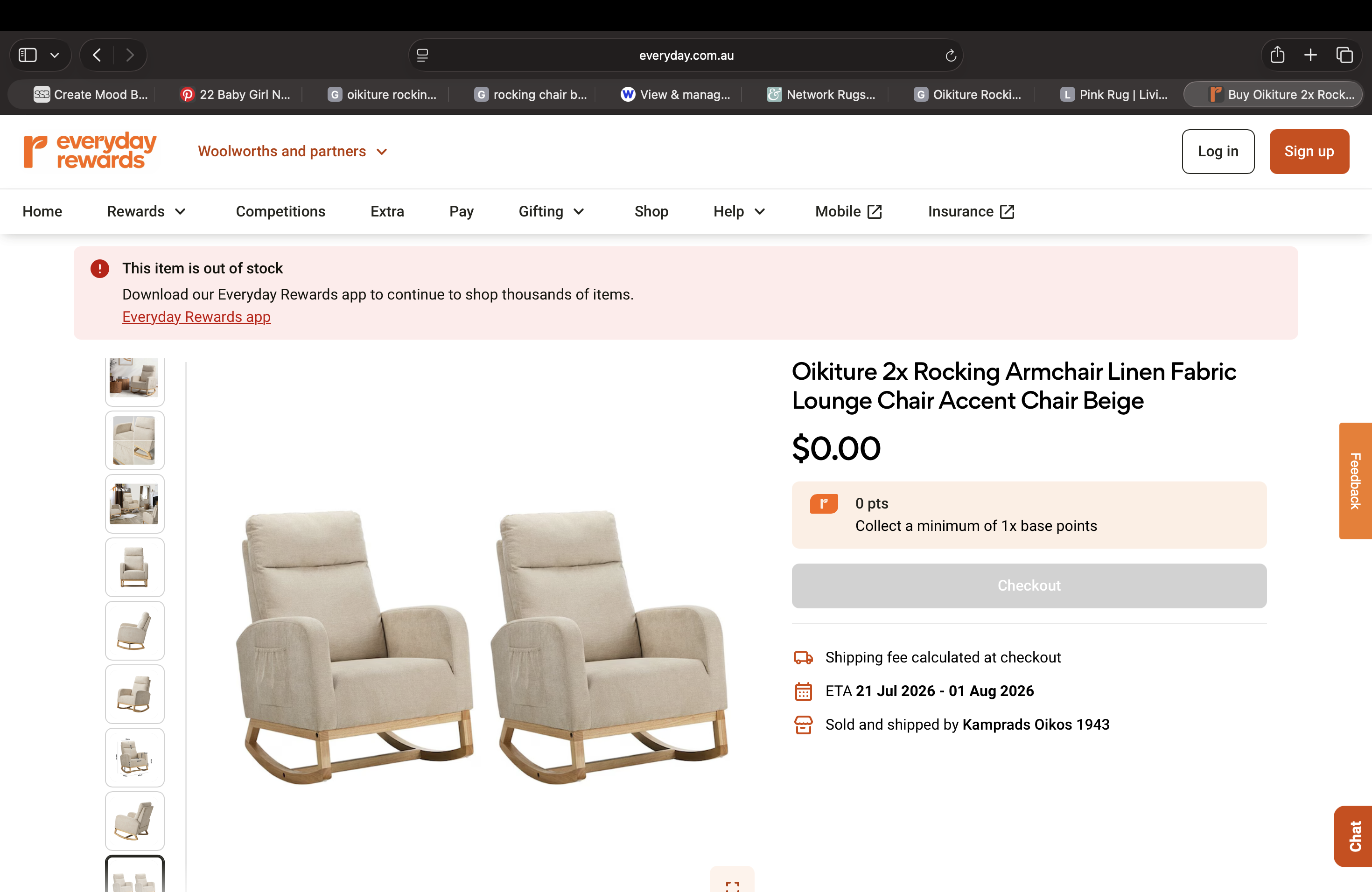Click the seller storefront icon
Image resolution: width=1372 pixels, height=892 pixels.
803,725
